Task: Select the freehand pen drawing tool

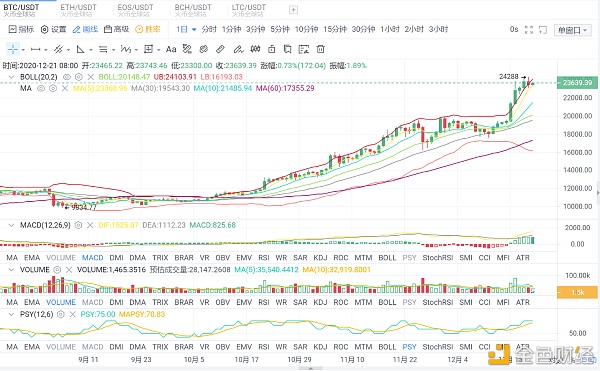Action: 238,49
